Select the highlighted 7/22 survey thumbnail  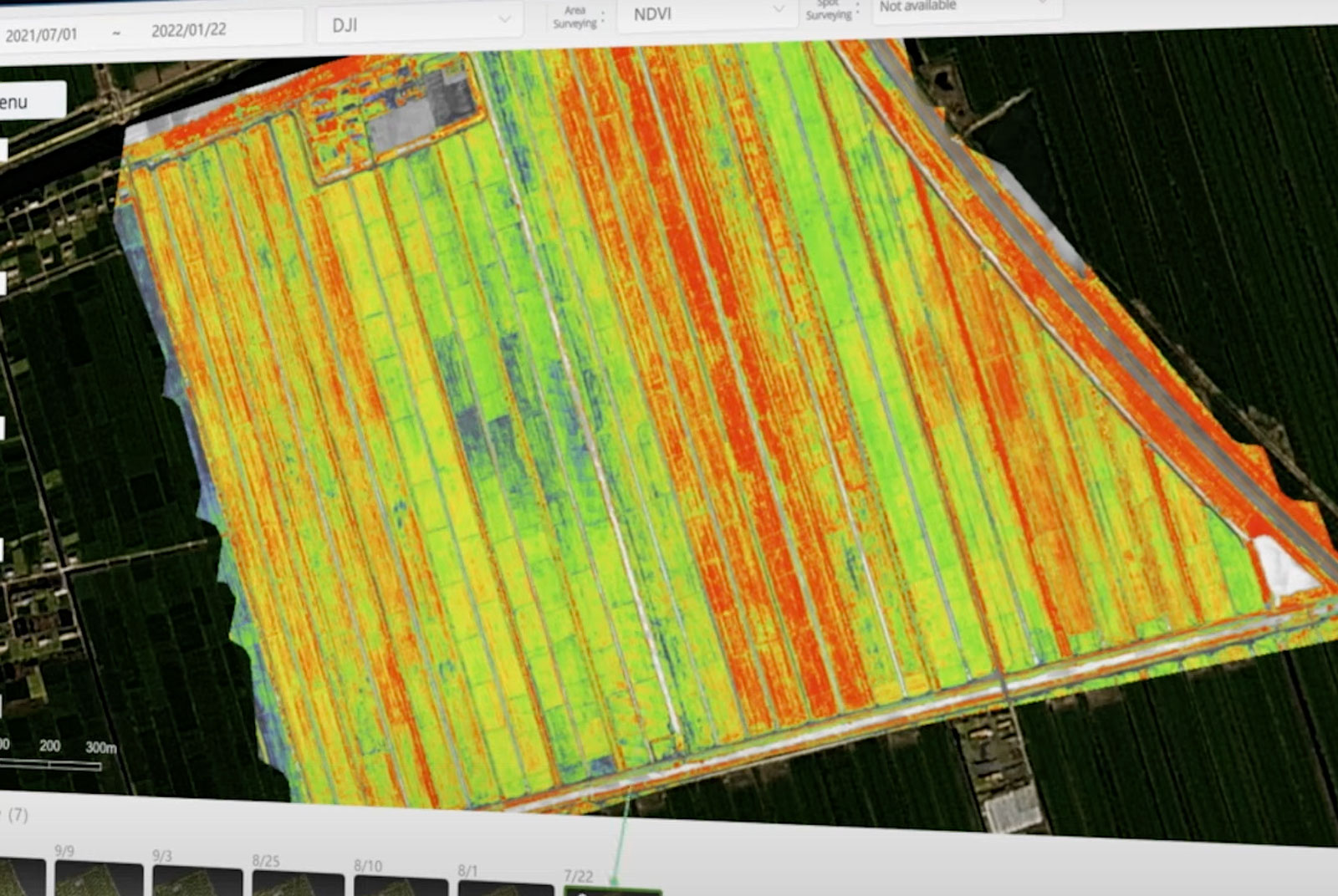tap(613, 890)
